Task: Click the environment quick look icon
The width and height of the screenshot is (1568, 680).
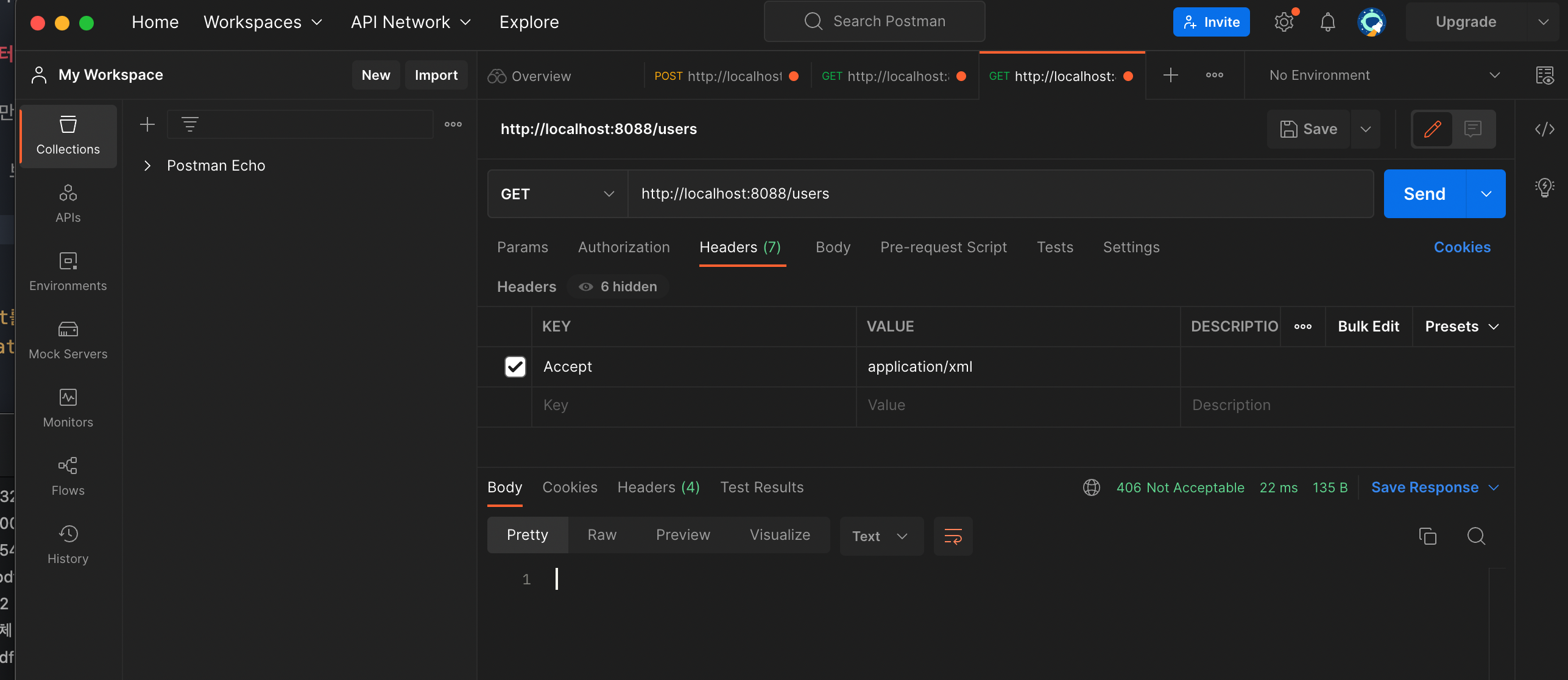Action: tap(1544, 75)
